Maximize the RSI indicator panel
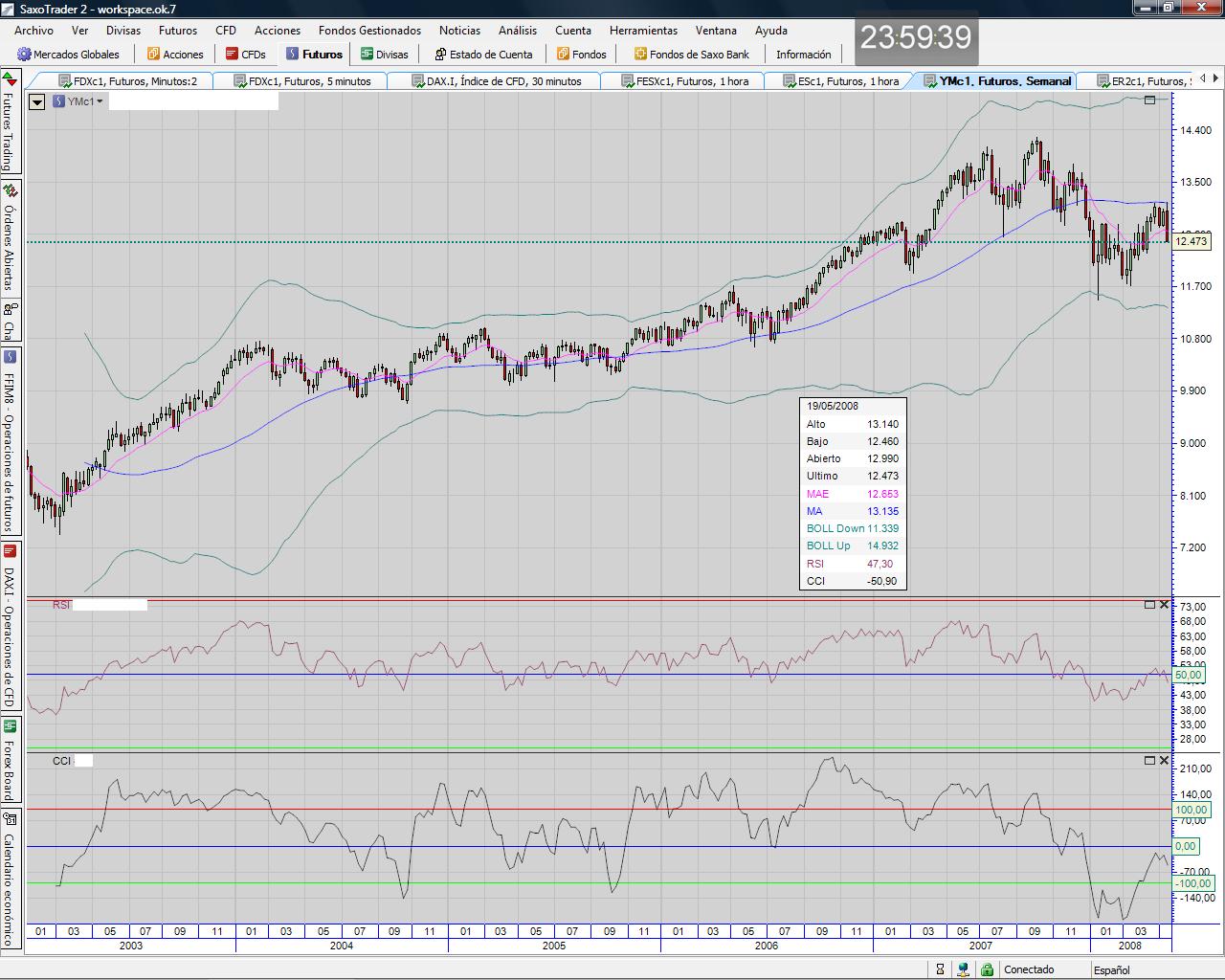 pos(1149,605)
